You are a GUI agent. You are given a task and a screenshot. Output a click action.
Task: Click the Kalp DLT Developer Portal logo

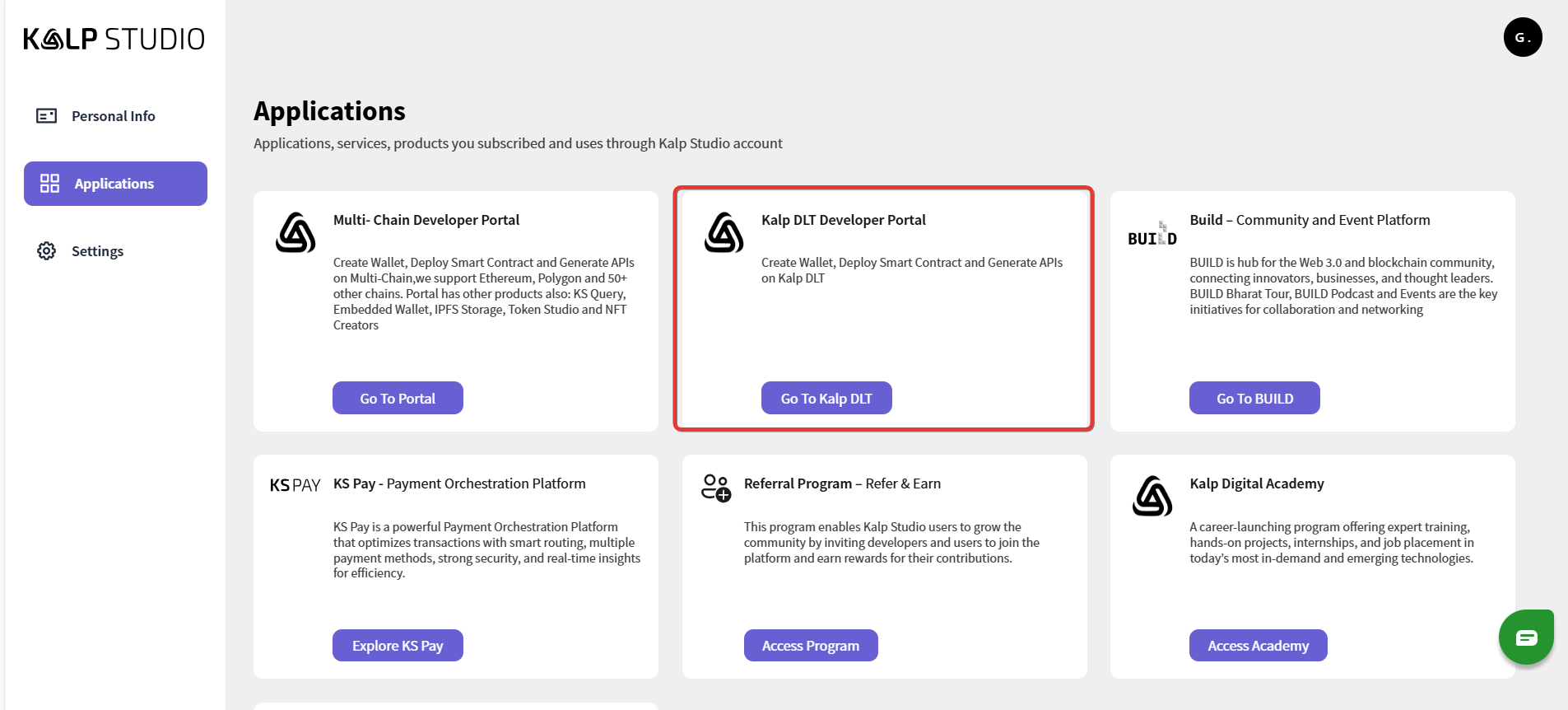724,232
